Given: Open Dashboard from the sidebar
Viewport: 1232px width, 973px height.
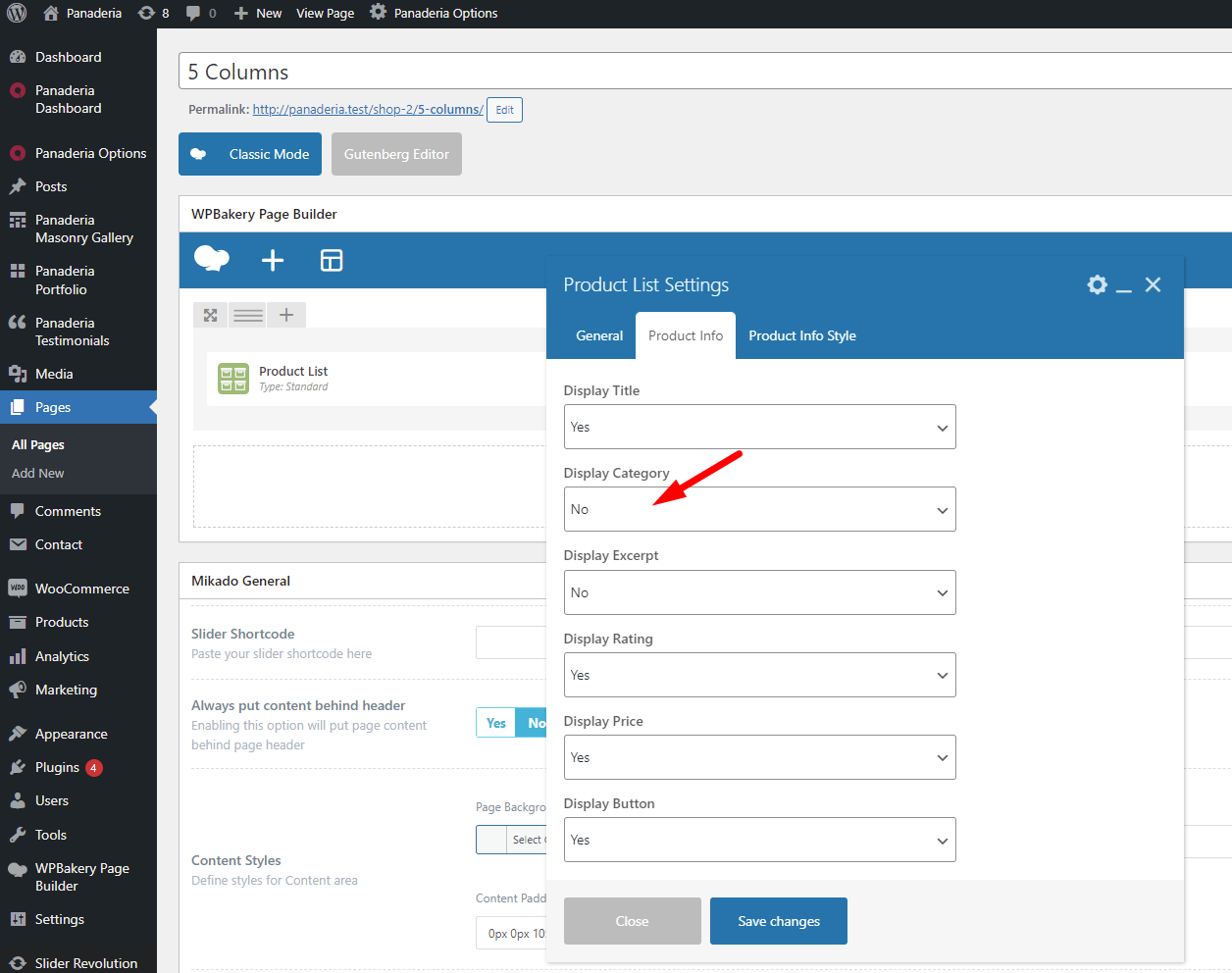Looking at the screenshot, I should [x=78, y=57].
